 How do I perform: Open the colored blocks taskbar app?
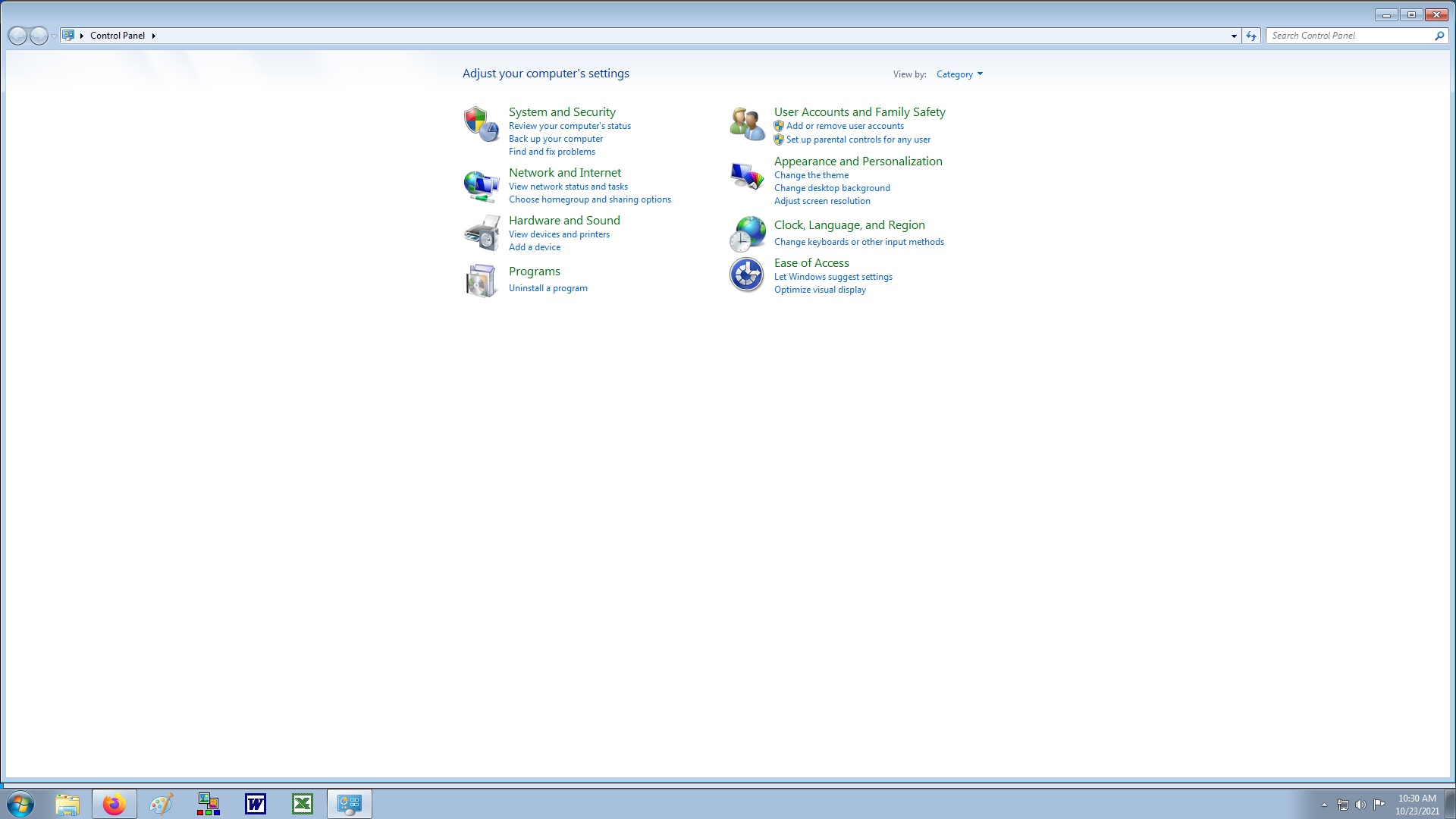pos(209,804)
